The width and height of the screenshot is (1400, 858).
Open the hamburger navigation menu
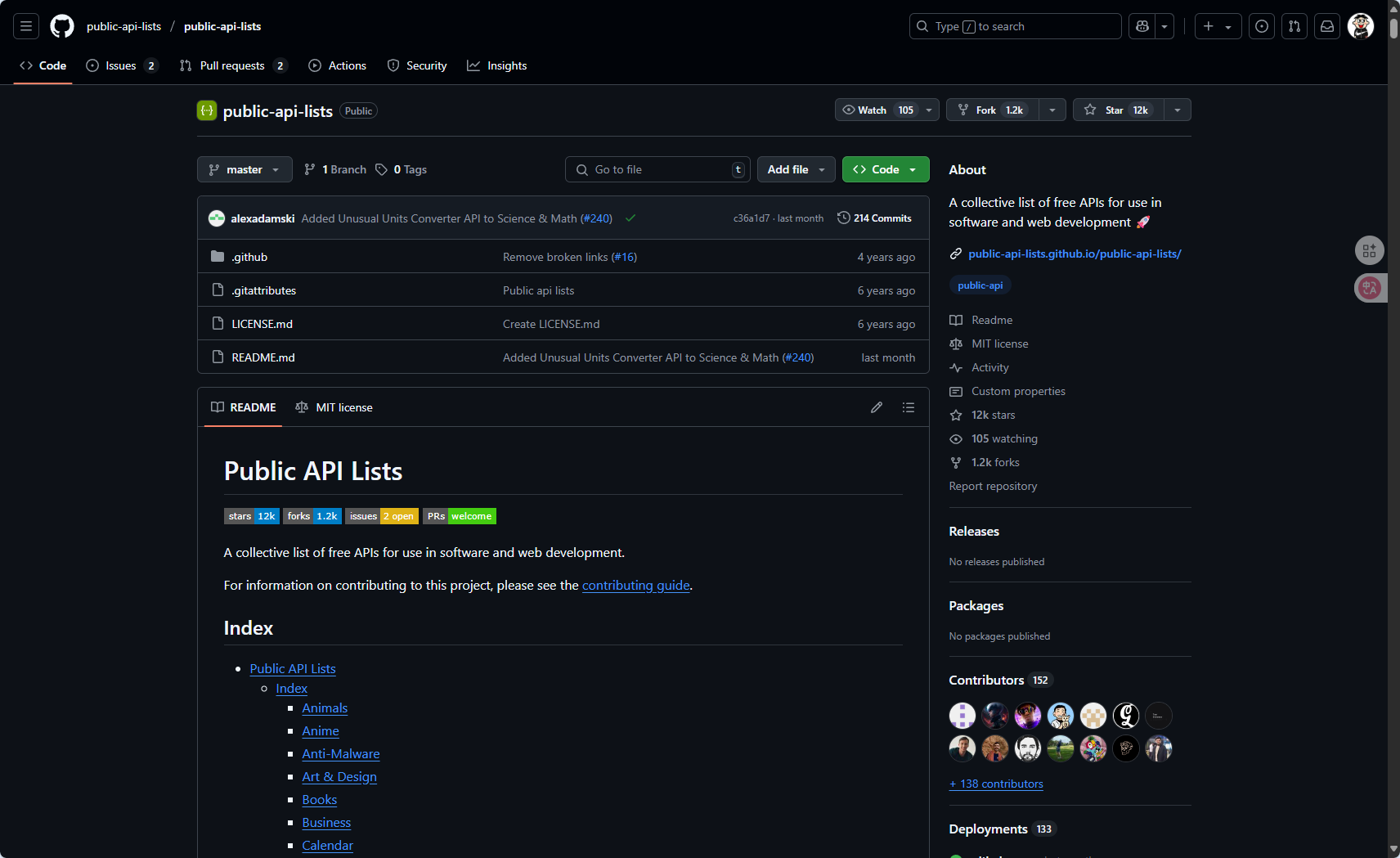[x=26, y=26]
